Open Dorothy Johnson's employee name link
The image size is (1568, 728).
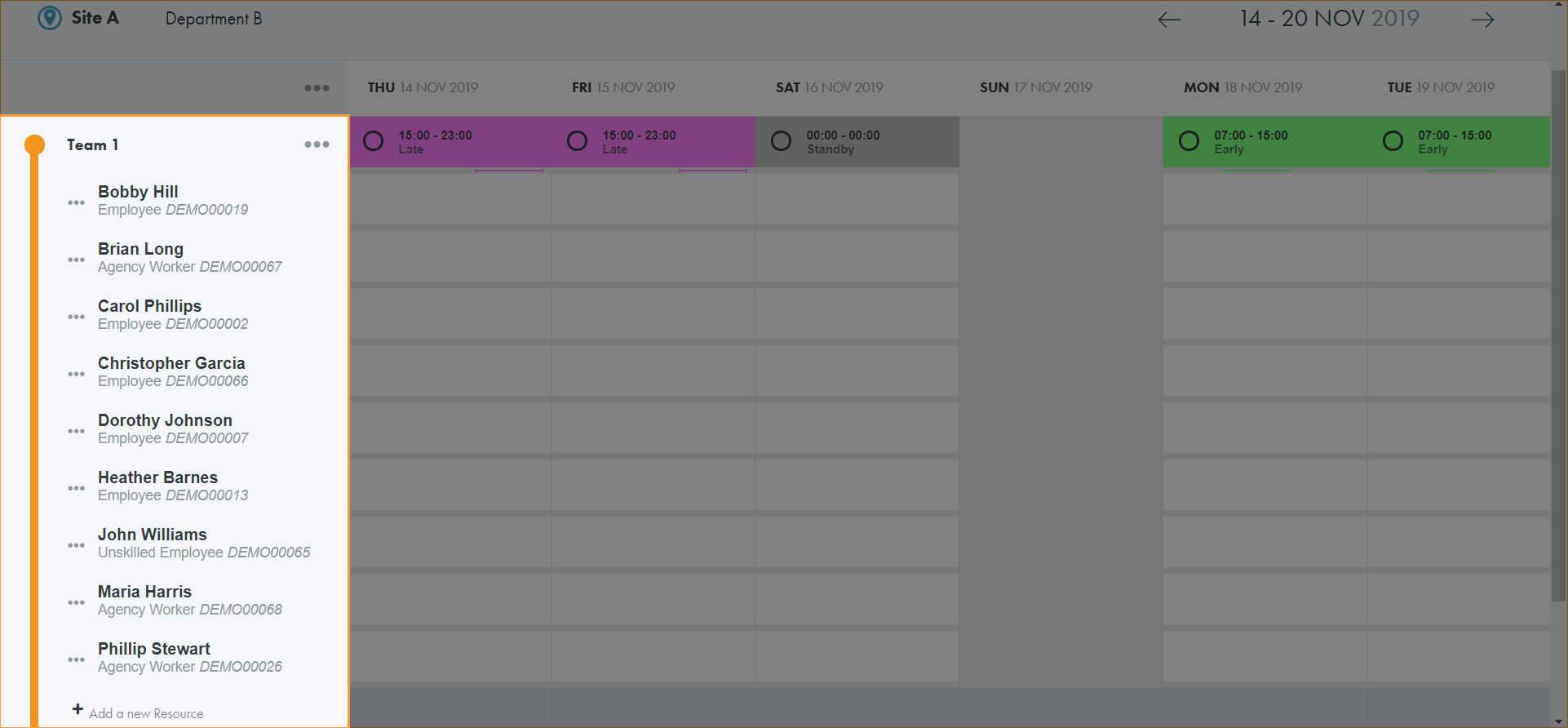click(165, 420)
